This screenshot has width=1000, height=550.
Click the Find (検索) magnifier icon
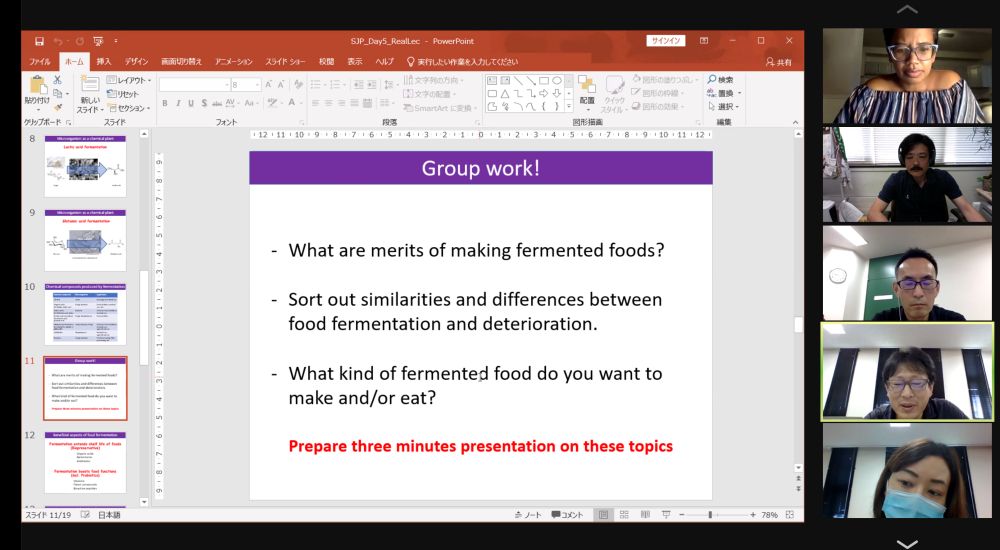[x=712, y=79]
